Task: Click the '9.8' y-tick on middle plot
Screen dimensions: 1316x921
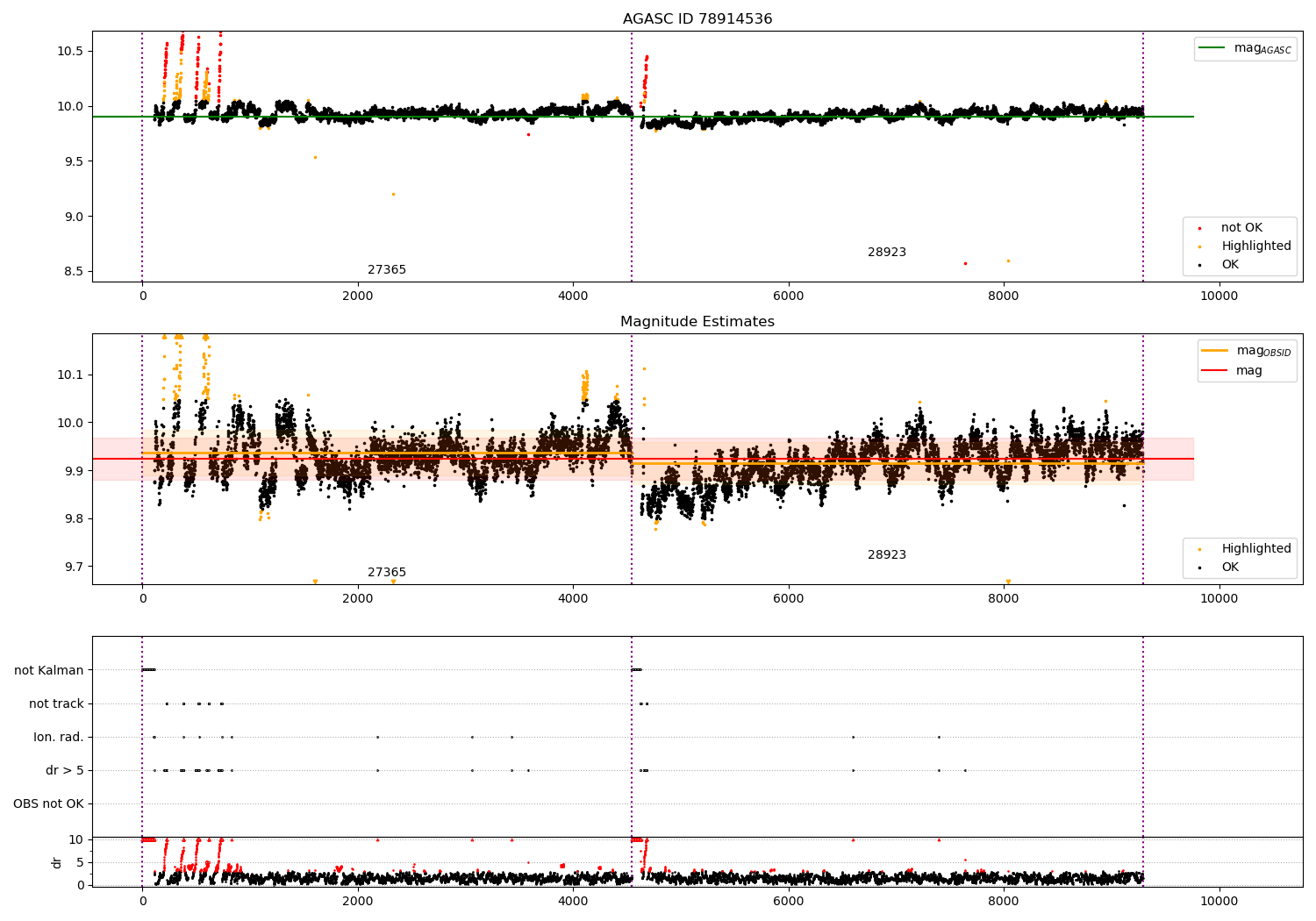Action: 72,519
